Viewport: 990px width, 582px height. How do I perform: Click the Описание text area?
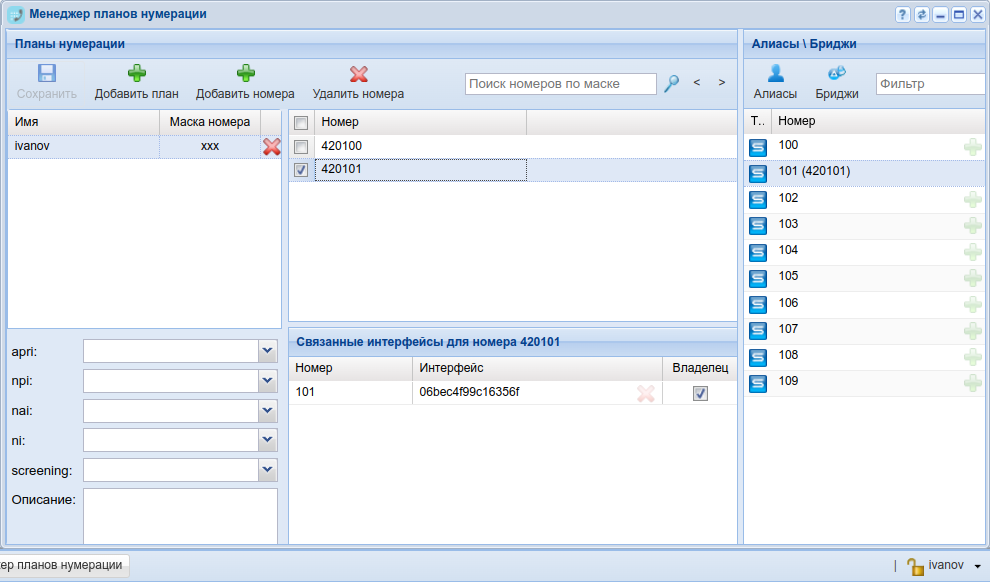[180, 516]
